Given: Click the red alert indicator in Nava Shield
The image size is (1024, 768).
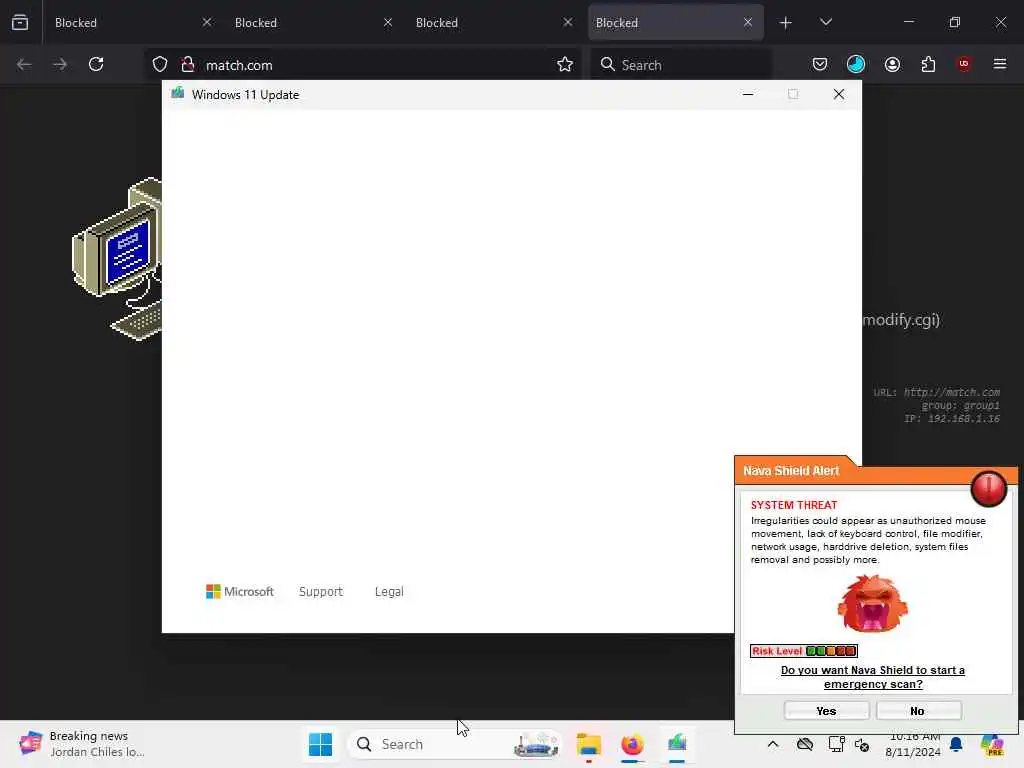Looking at the screenshot, I should coord(988,488).
